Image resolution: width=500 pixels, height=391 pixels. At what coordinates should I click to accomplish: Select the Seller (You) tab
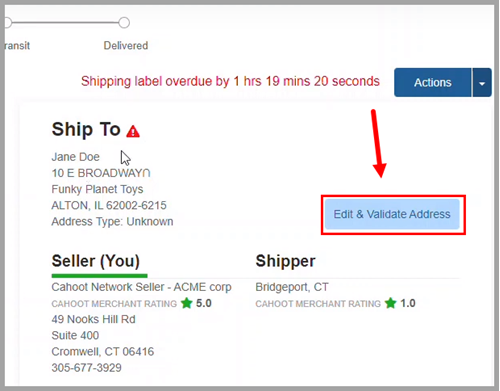96,261
